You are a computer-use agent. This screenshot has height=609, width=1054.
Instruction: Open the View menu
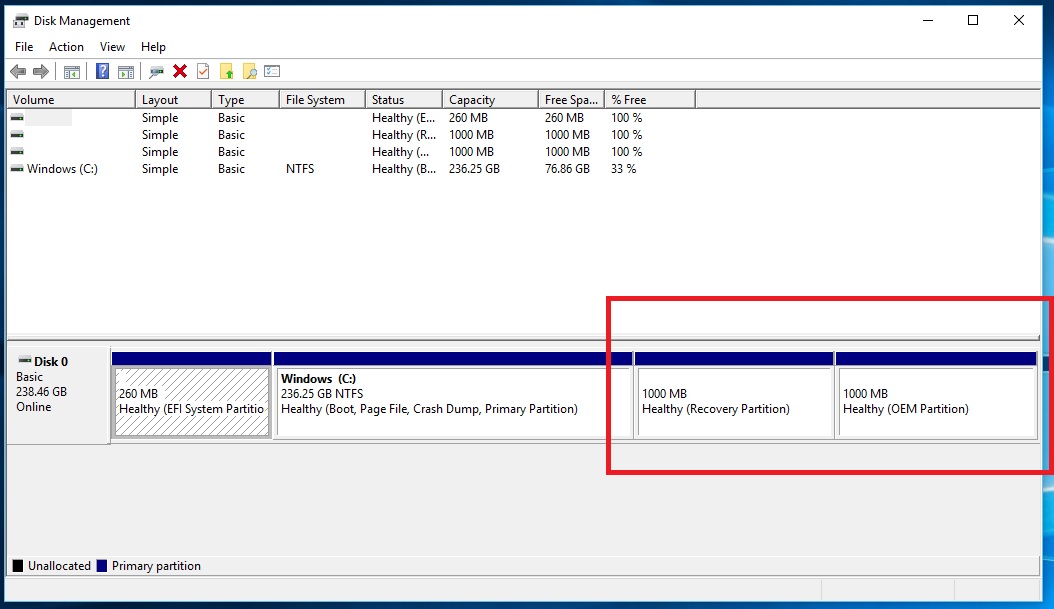tap(112, 47)
